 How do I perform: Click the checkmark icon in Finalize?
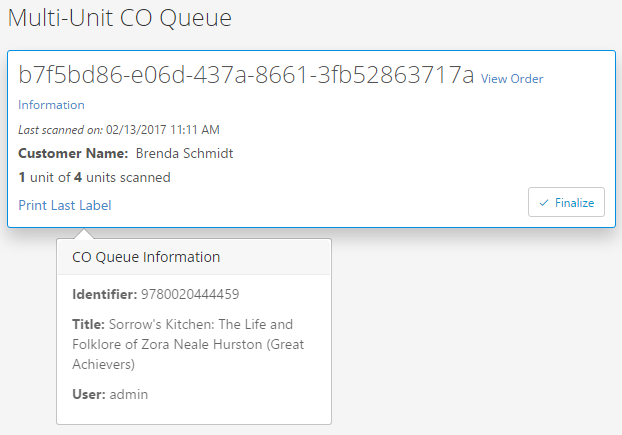point(544,203)
